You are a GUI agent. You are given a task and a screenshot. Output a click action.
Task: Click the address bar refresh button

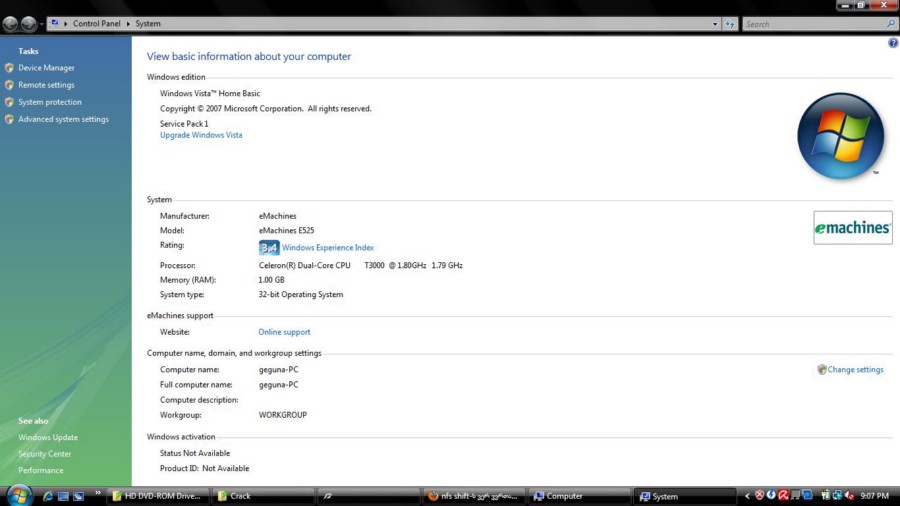(730, 24)
